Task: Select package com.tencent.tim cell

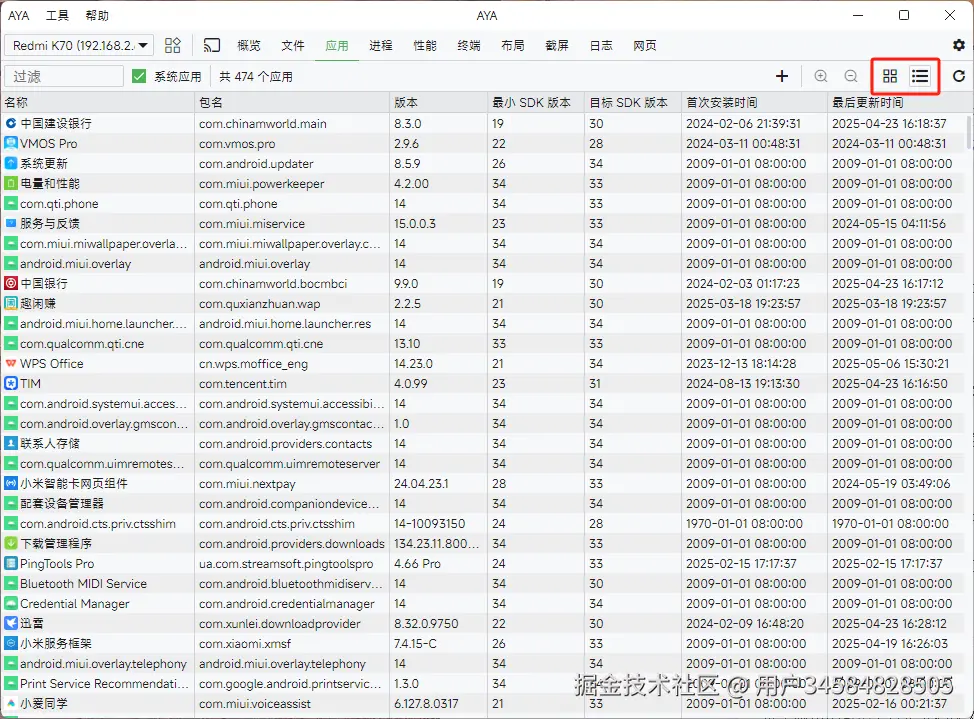Action: 292,383
